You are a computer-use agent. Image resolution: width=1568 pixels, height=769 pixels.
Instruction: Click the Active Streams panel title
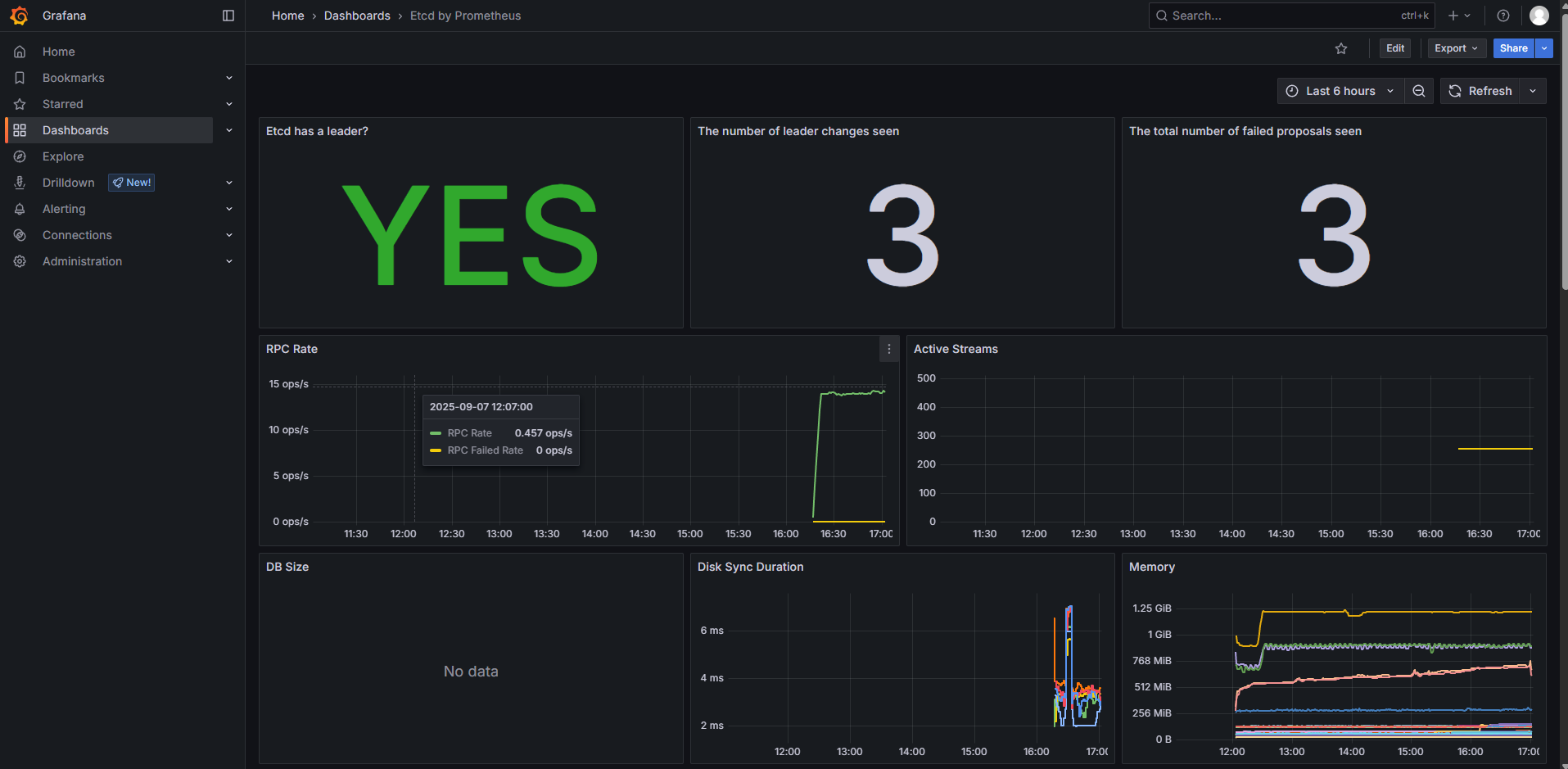(956, 349)
